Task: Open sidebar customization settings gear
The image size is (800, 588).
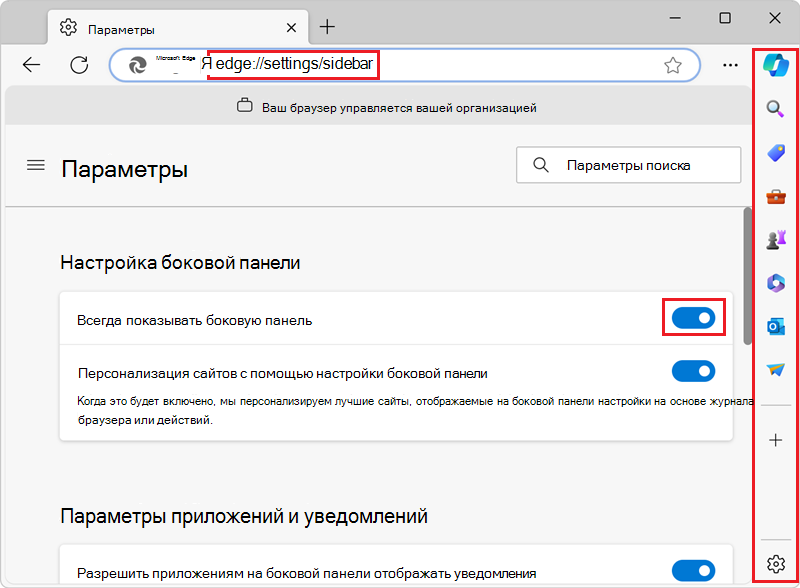Action: 775,565
